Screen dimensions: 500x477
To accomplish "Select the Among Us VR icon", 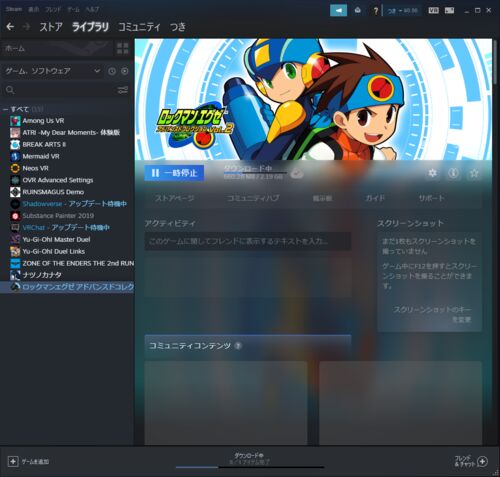I will tap(15, 121).
